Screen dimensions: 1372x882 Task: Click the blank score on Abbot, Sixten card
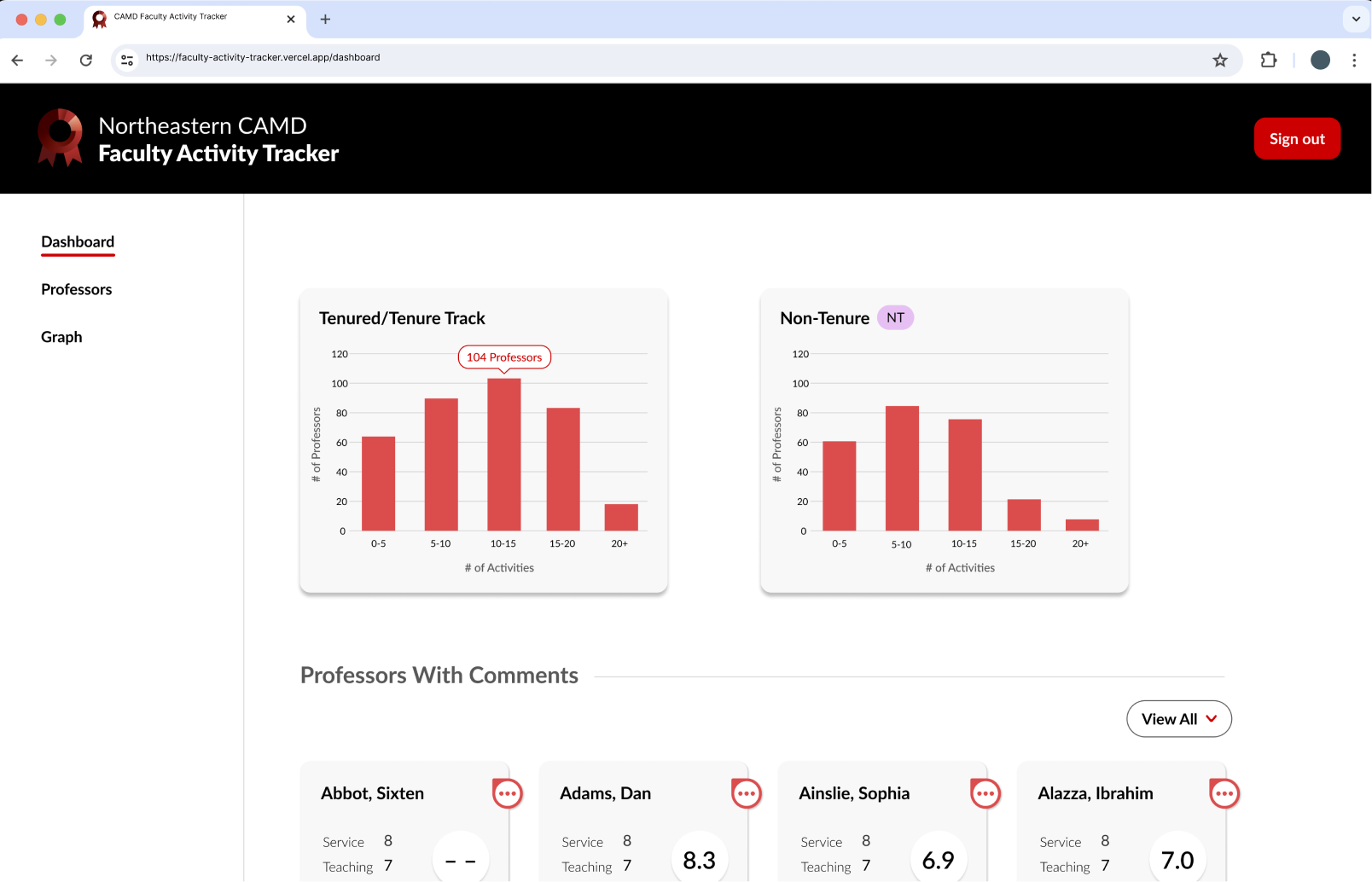[461, 860]
